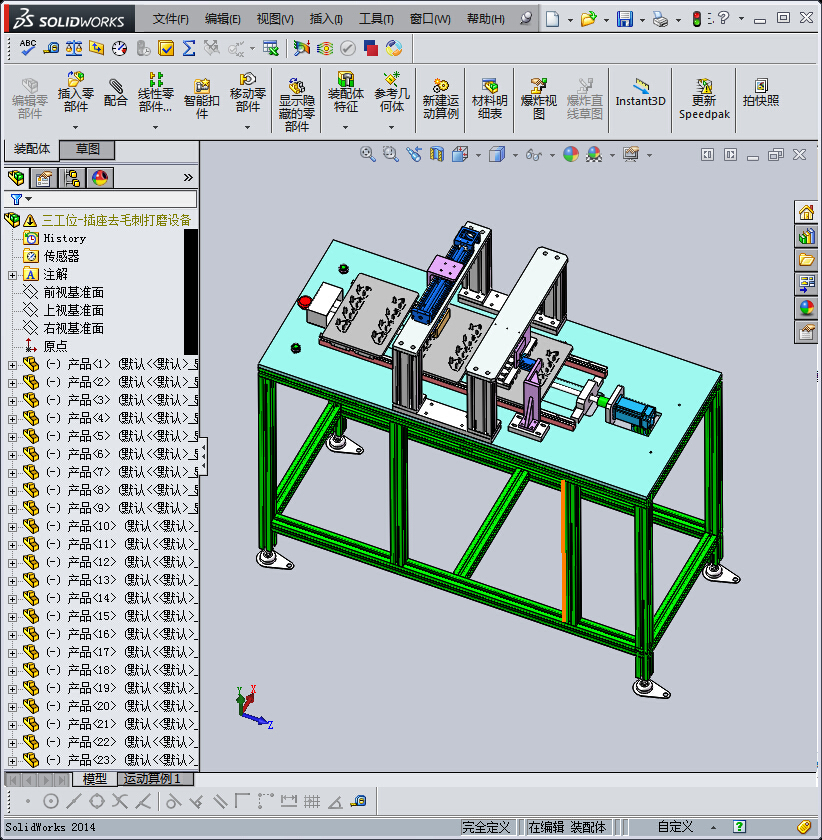The image size is (822, 840).
Task: Click root assembly 三工位-插座去毛刺打磨设备
Action: [116, 220]
